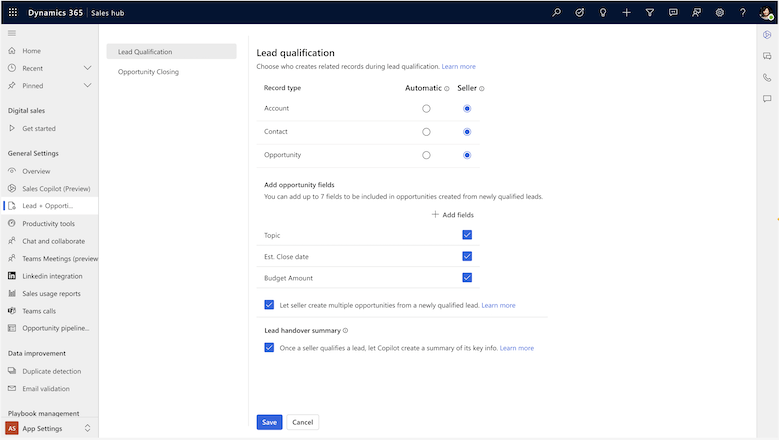Switch to Opportunity Closing tab
Viewport: 779px width, 440px height.
click(148, 72)
